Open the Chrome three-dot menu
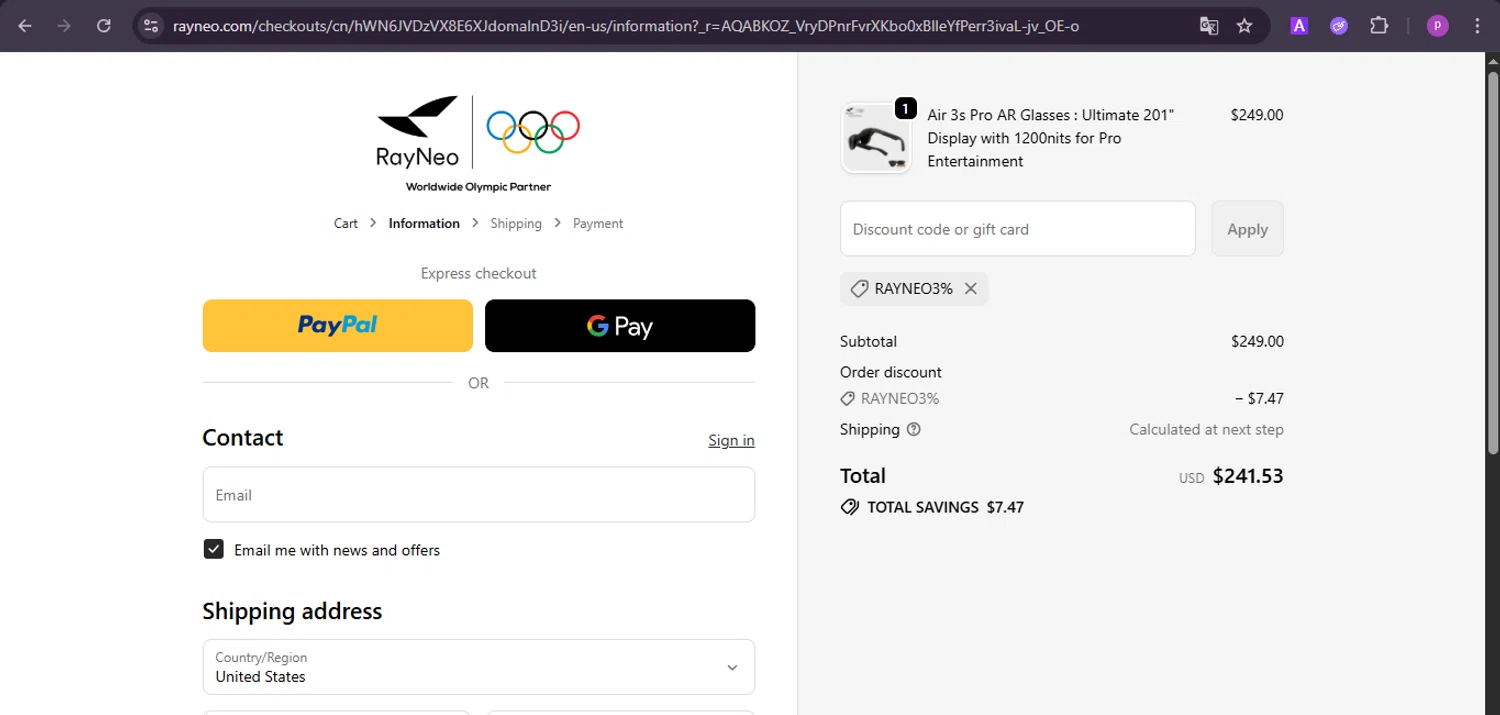The height and width of the screenshot is (715, 1500). tap(1477, 26)
